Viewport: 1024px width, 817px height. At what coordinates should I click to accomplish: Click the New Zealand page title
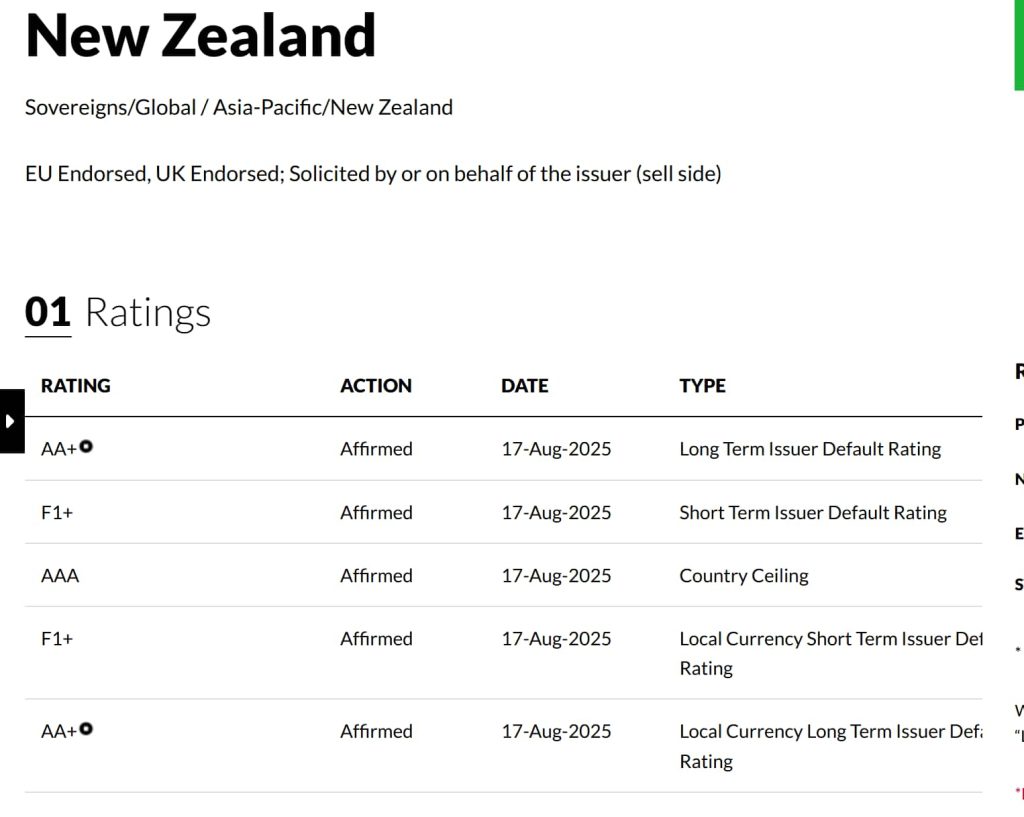[201, 36]
